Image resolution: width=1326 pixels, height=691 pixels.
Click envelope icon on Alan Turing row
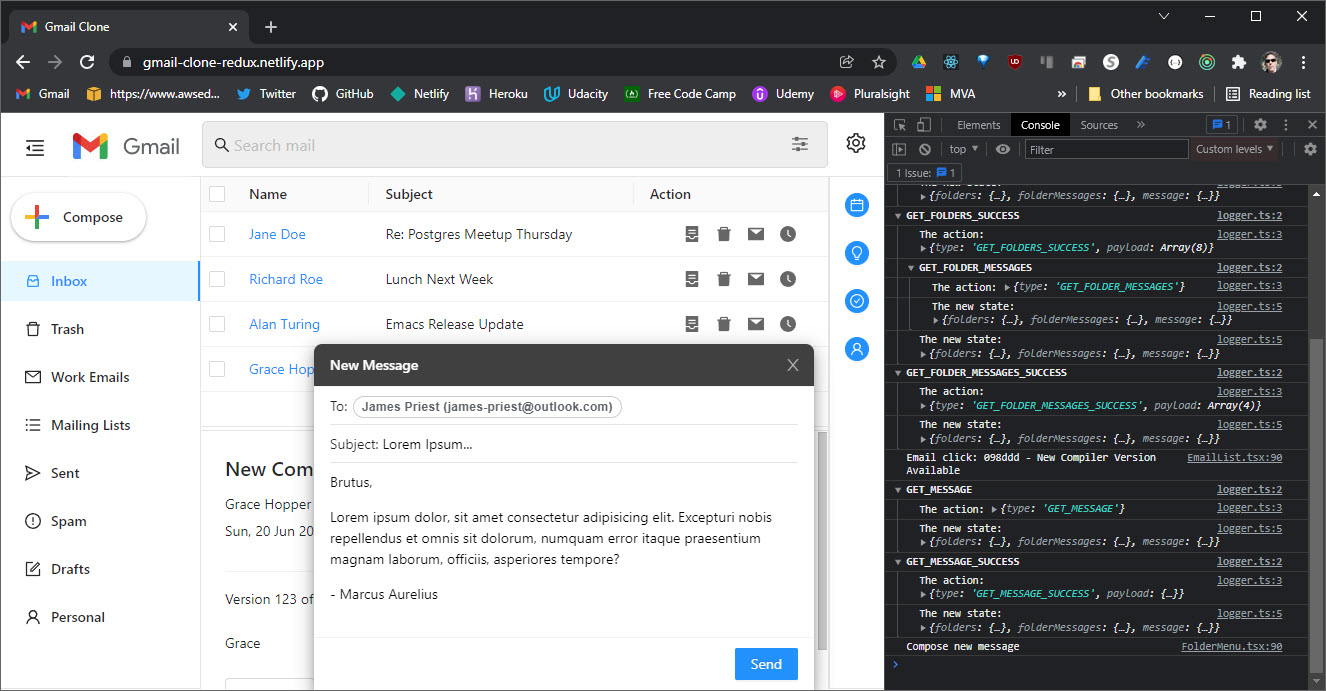[x=756, y=324]
